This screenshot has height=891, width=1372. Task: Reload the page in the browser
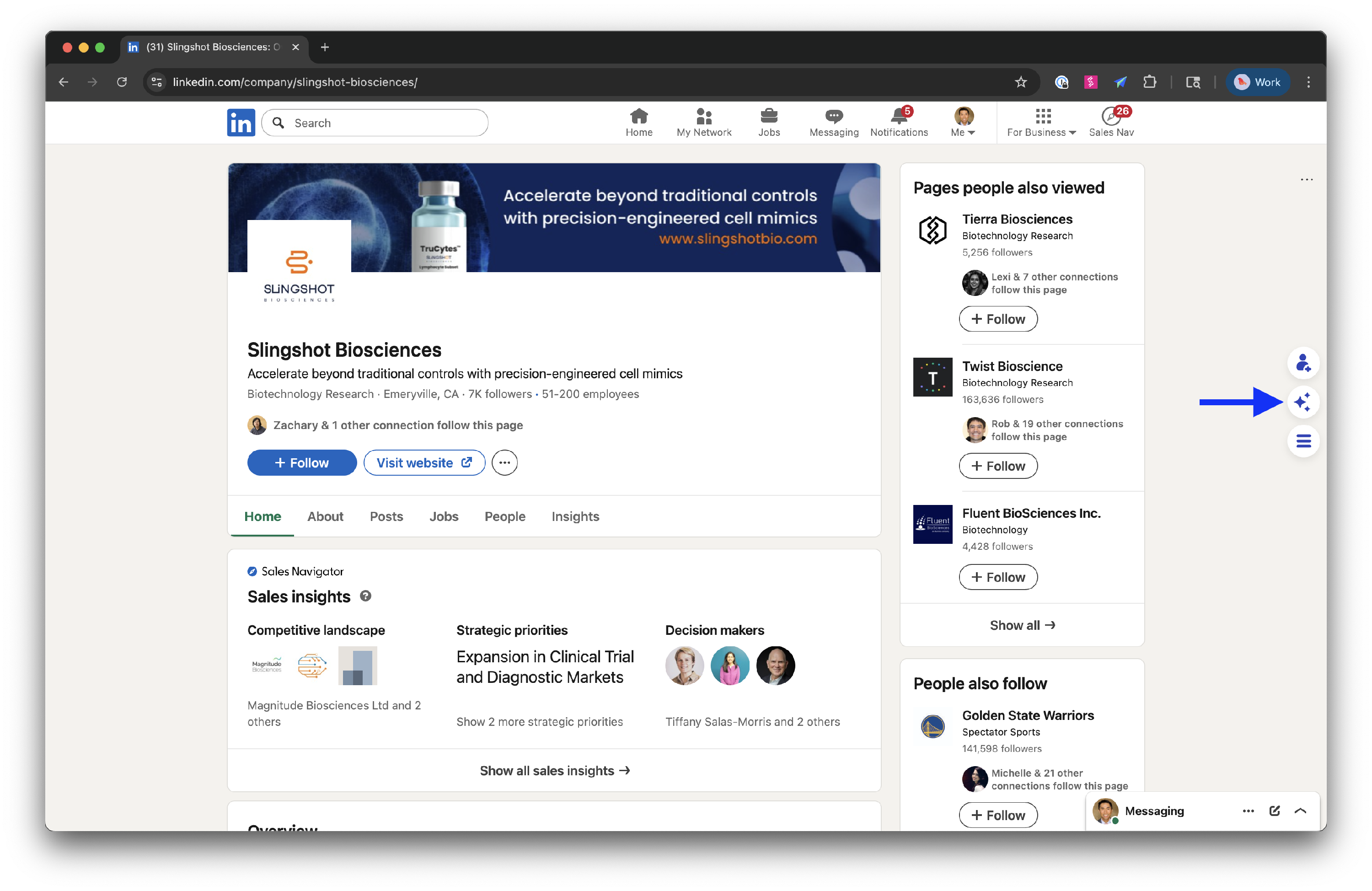[122, 82]
